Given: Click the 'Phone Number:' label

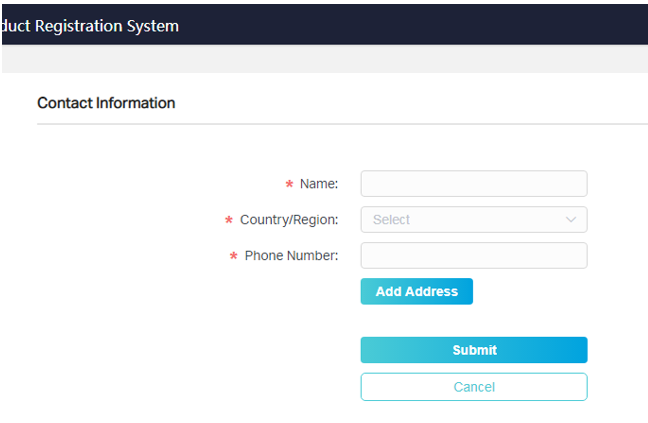Looking at the screenshot, I should click(x=291, y=256).
